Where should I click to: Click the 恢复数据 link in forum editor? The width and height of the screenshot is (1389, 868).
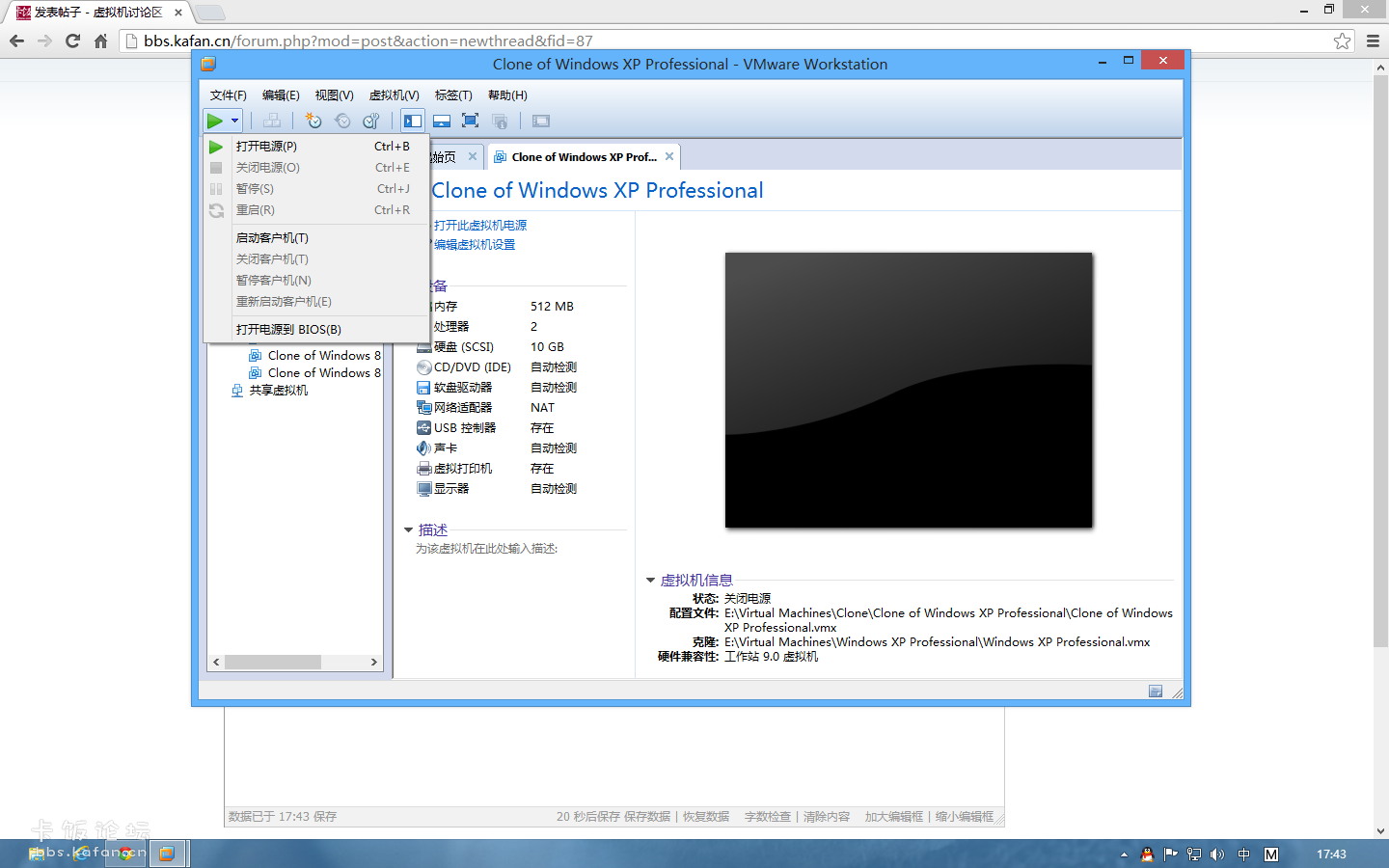[x=706, y=817]
